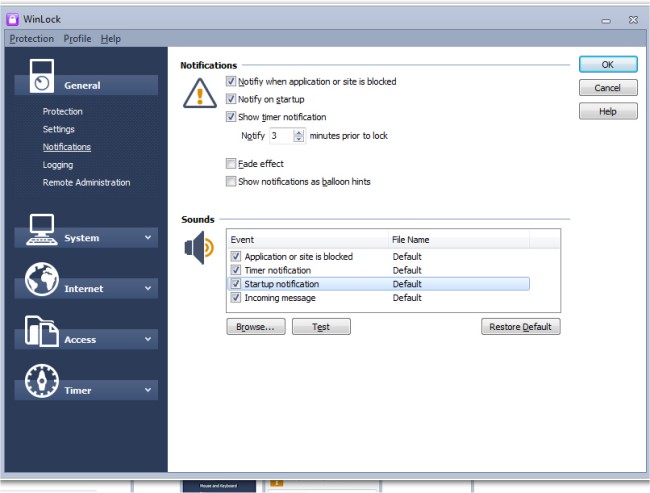Click the OK button

click(608, 64)
